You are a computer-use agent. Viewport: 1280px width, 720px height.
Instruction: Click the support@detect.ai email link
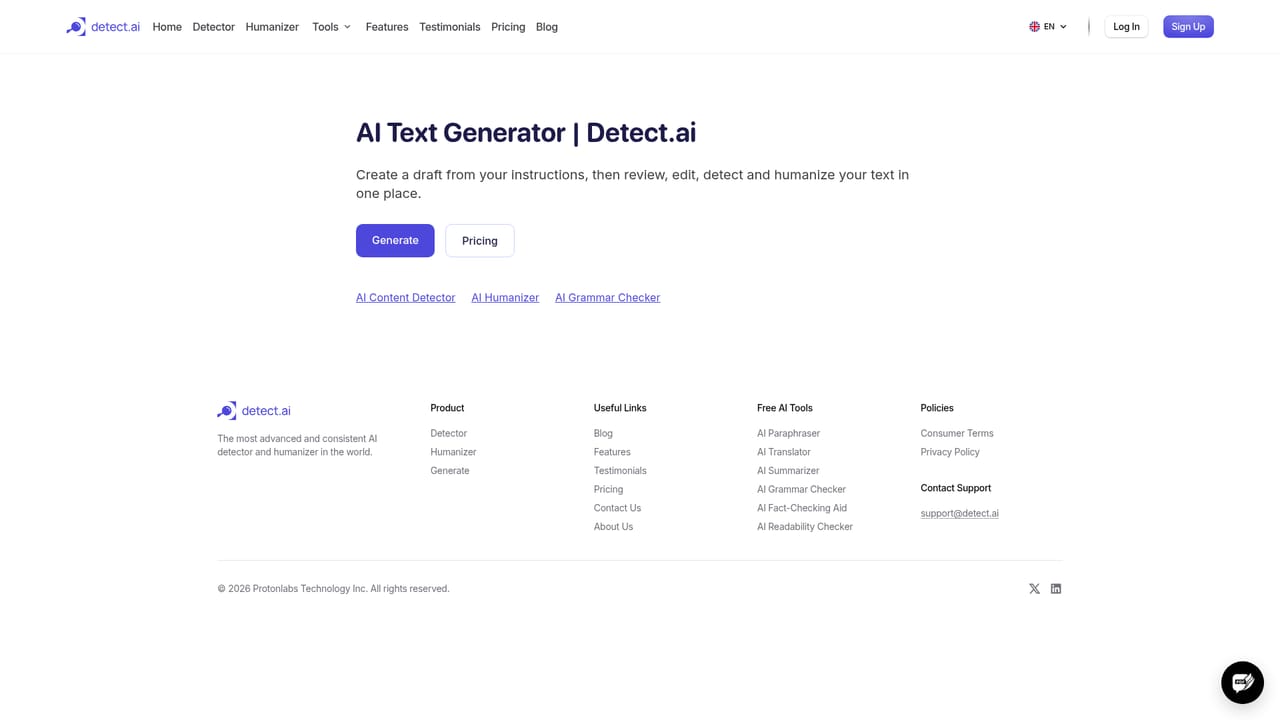959,514
